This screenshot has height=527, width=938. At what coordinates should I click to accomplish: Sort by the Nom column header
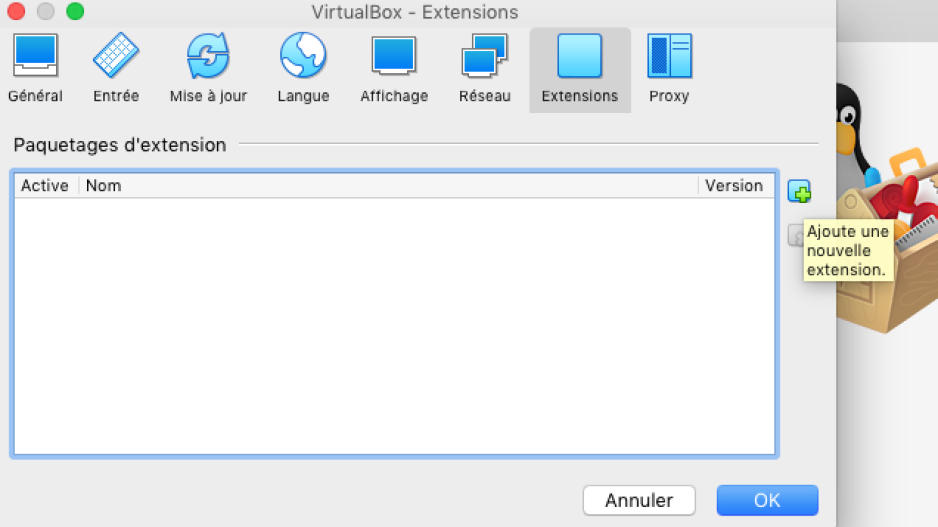pos(388,186)
